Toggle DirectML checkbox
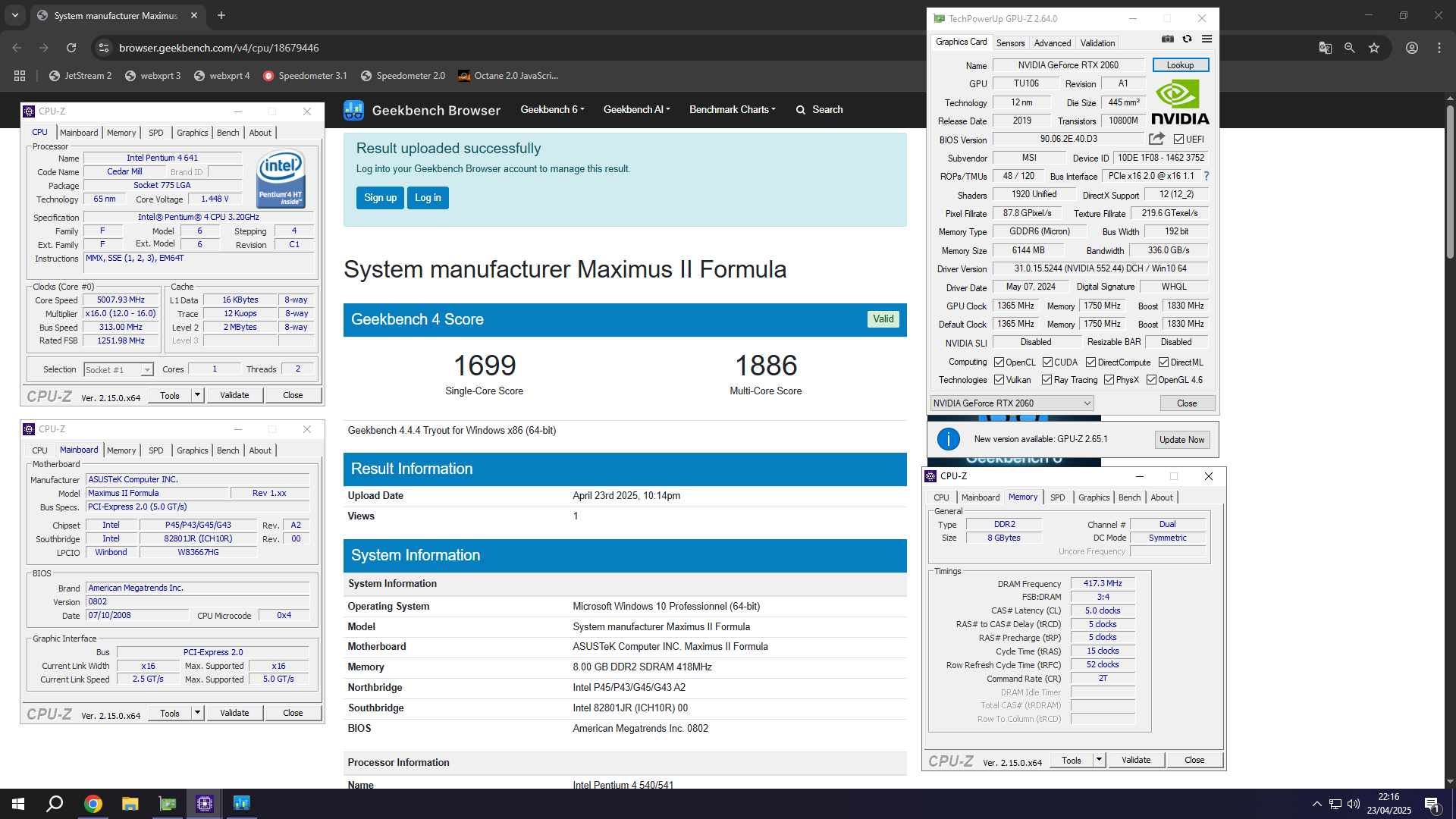The height and width of the screenshot is (819, 1456). coord(1163,362)
